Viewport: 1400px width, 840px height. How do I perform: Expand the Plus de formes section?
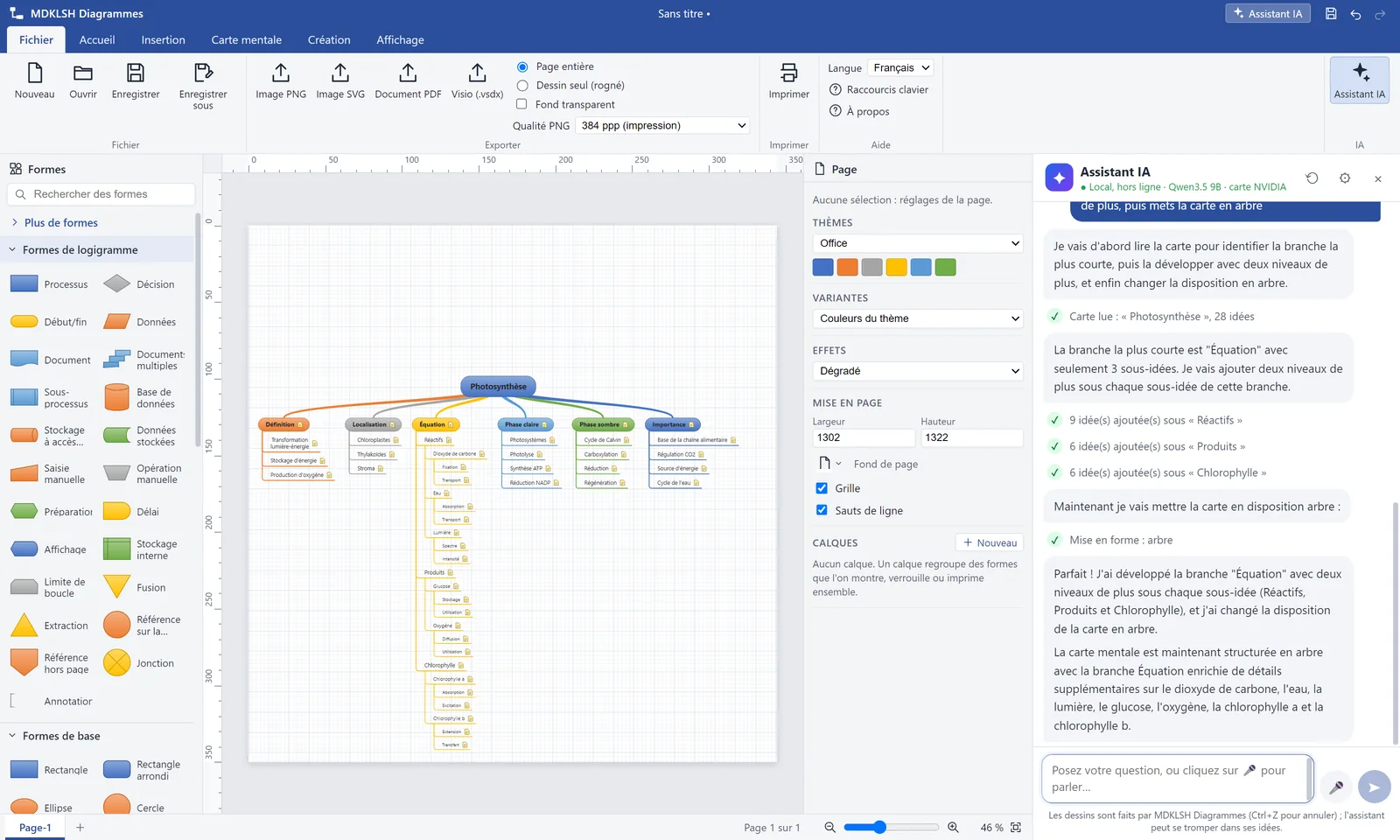click(x=60, y=223)
